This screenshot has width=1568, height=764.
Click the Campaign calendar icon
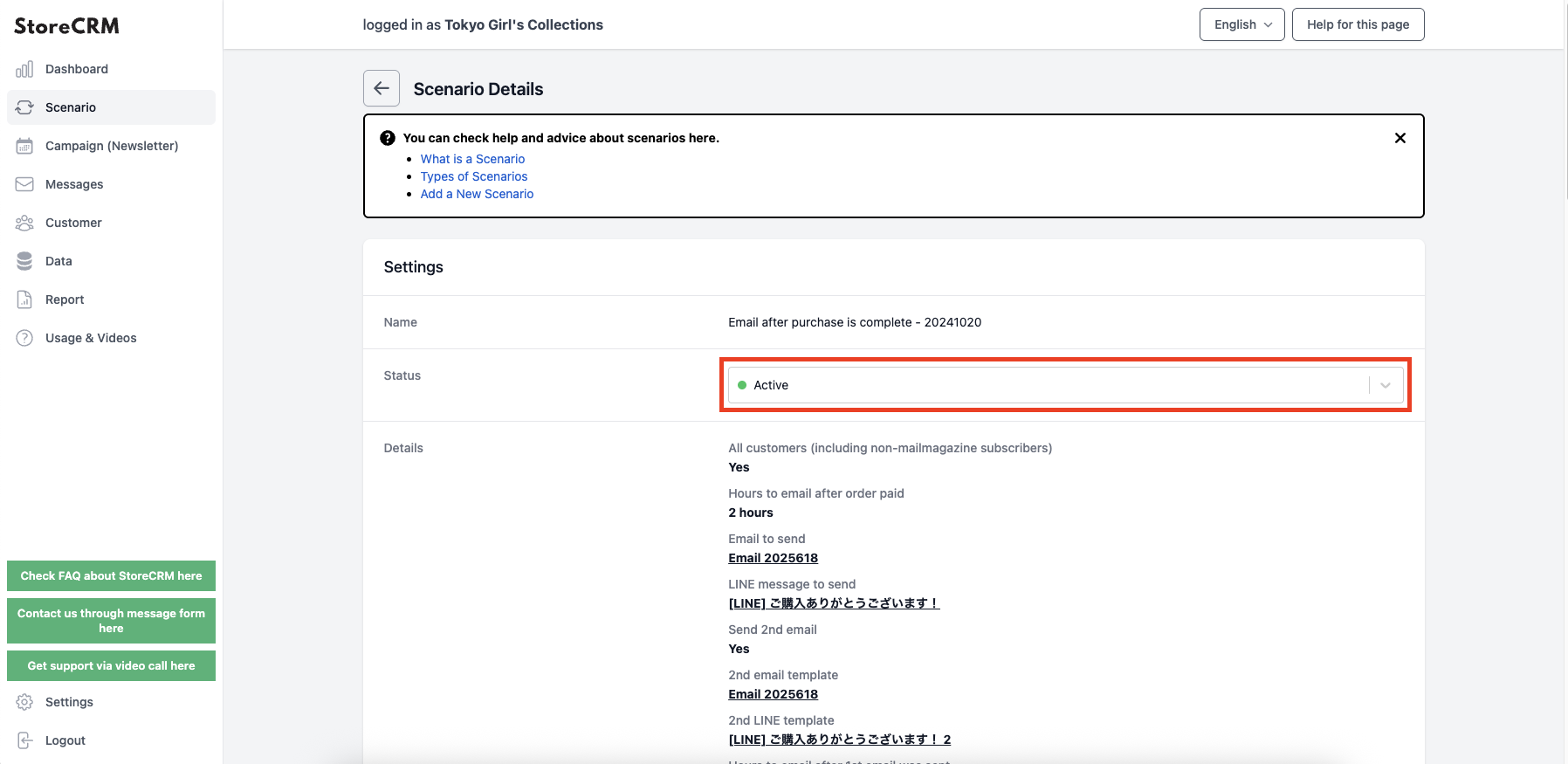24,146
